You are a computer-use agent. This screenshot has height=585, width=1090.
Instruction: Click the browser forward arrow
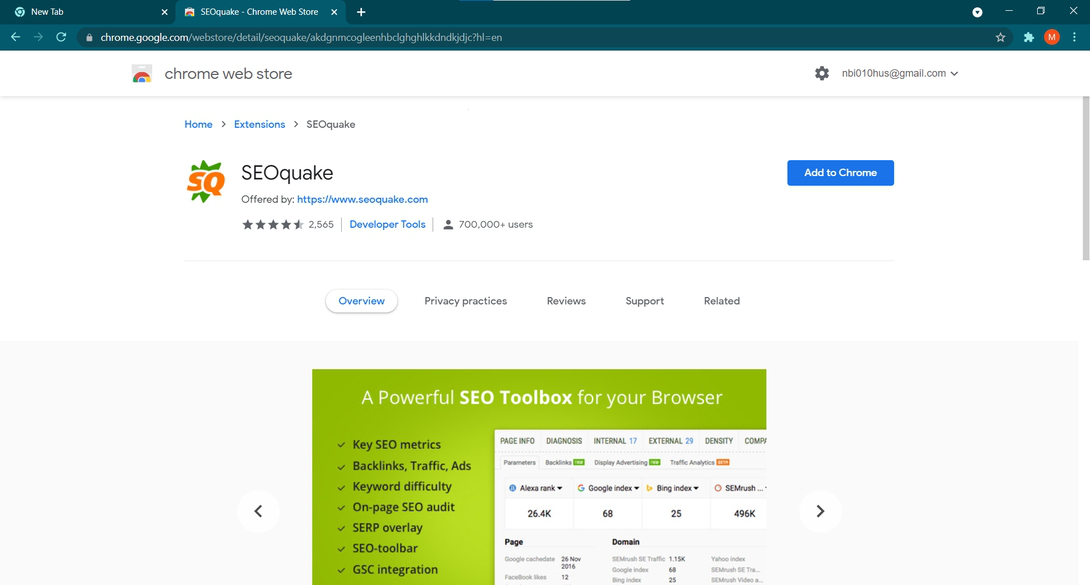point(38,38)
